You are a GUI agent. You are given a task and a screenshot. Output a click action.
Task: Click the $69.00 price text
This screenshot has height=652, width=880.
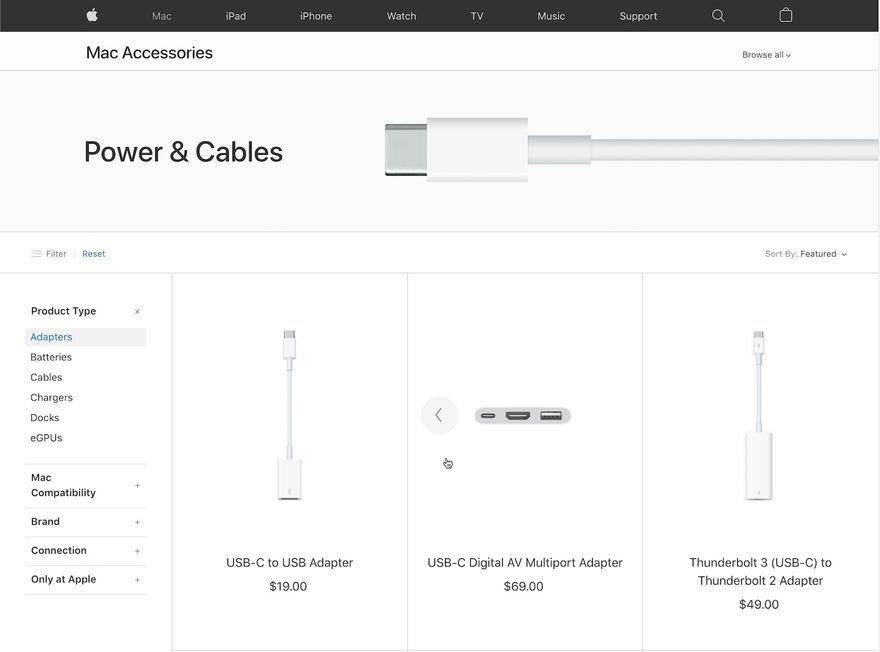[523, 587]
